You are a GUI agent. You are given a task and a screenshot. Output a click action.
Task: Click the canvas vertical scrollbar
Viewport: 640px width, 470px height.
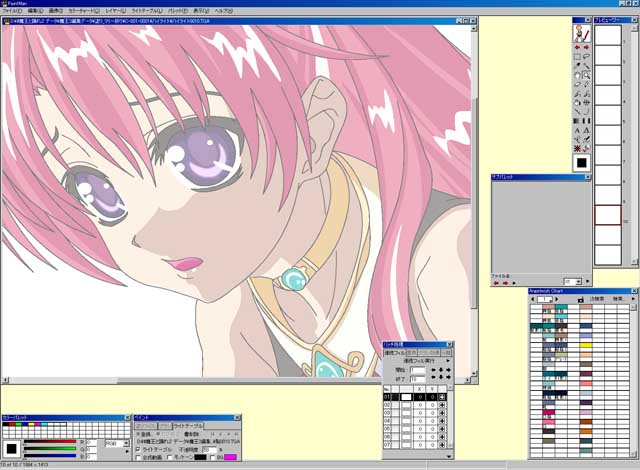click(473, 200)
